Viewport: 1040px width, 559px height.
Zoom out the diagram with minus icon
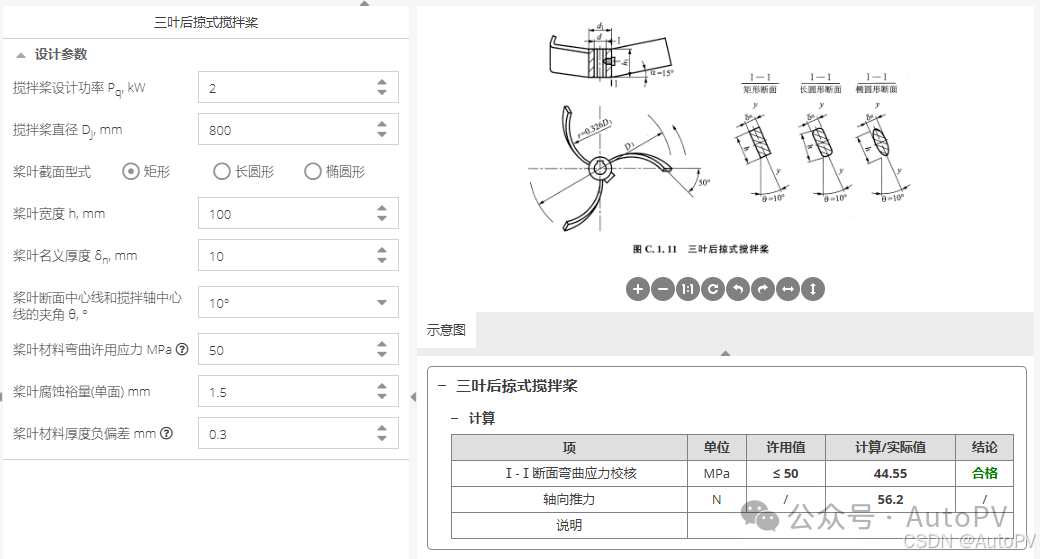click(663, 289)
